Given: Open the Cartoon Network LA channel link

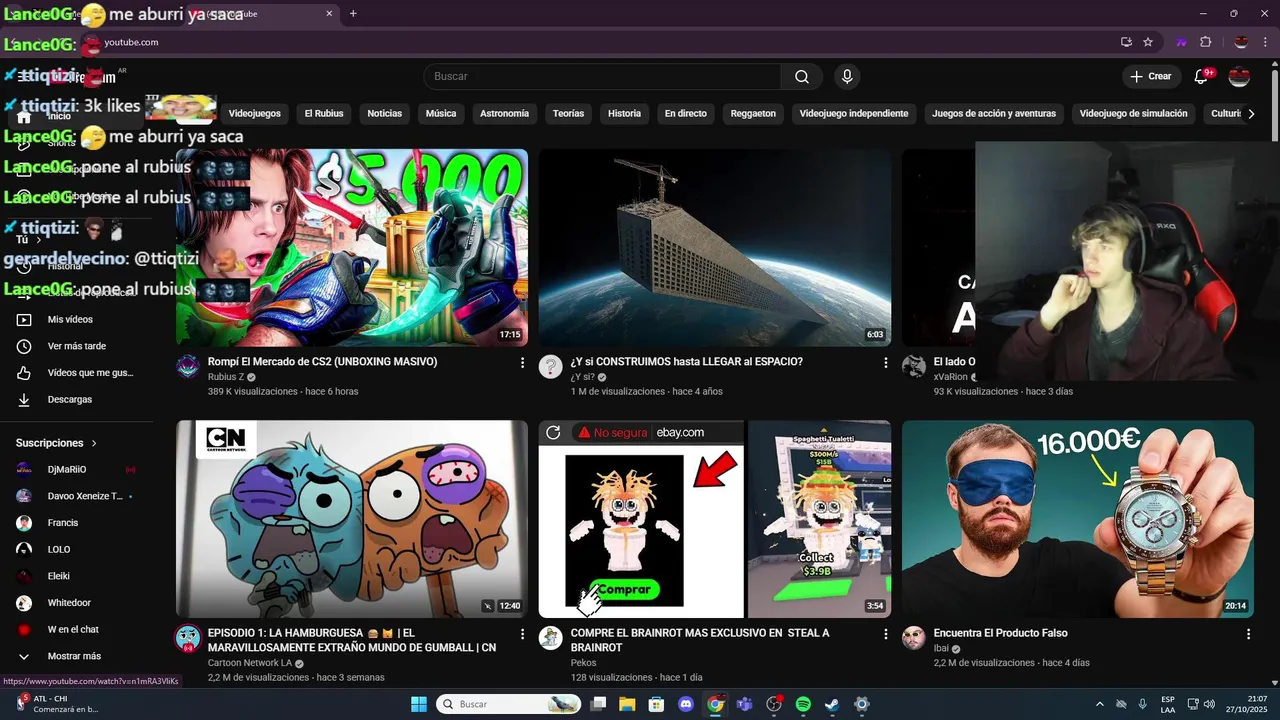Looking at the screenshot, I should (x=250, y=663).
